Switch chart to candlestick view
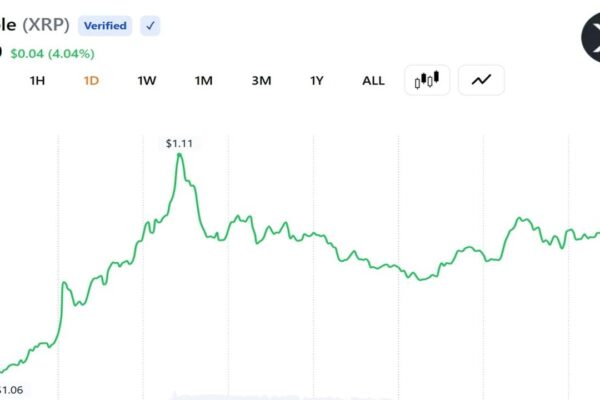Image resolution: width=600 pixels, height=400 pixels. (x=427, y=80)
